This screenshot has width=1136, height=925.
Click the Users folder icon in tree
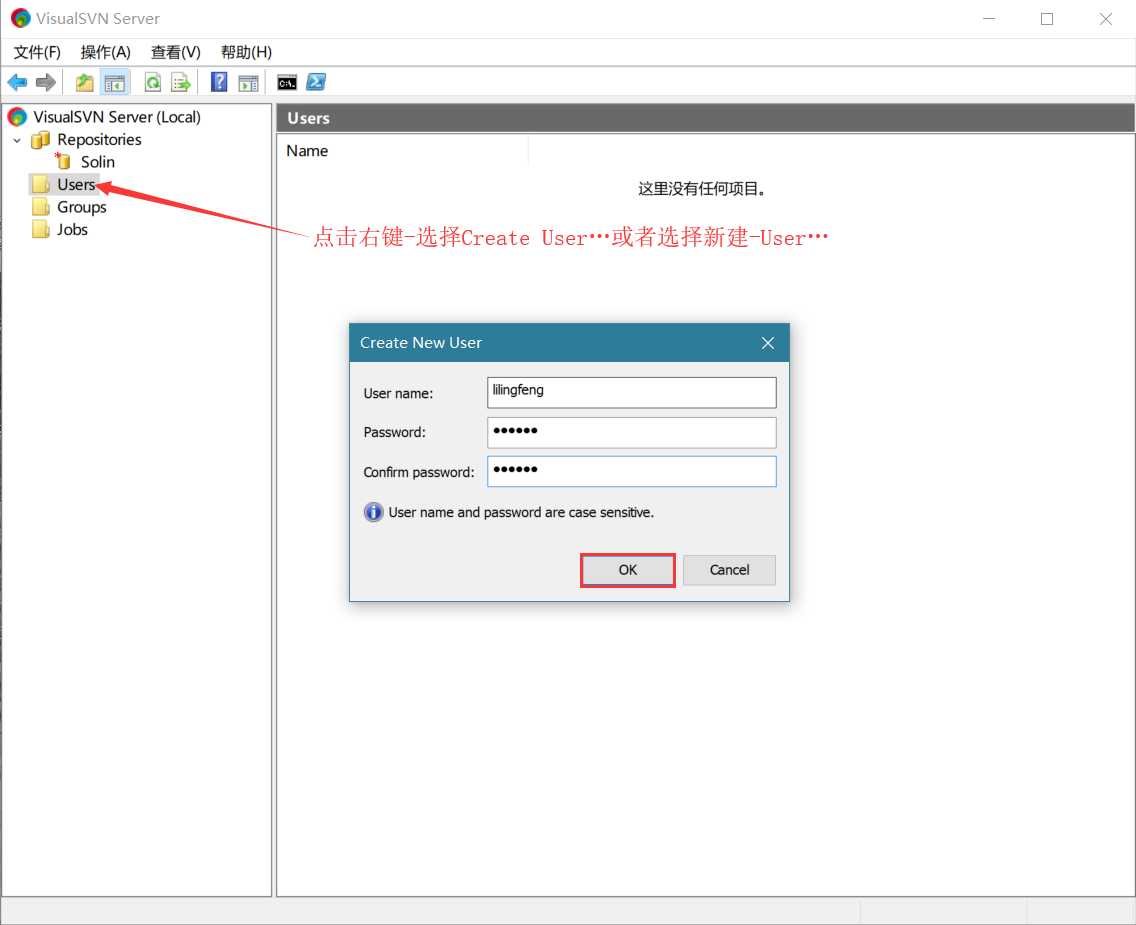point(41,185)
